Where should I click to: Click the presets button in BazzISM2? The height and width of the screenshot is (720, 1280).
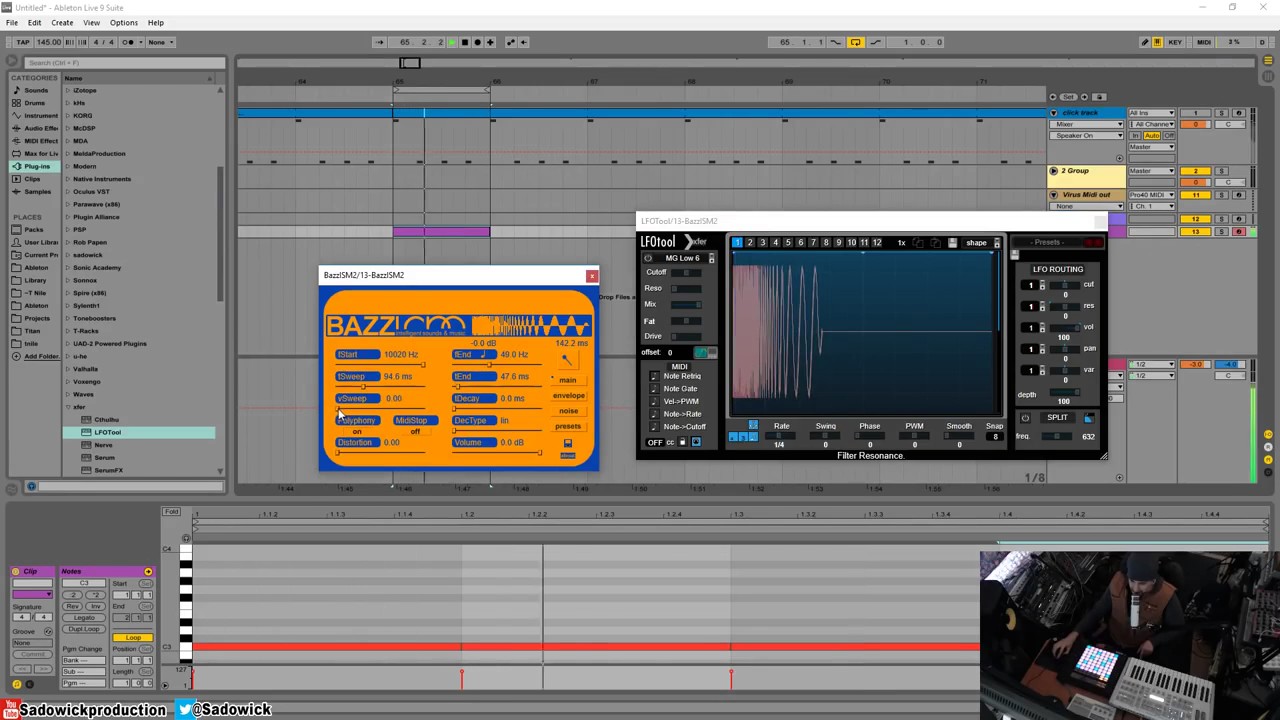568,427
